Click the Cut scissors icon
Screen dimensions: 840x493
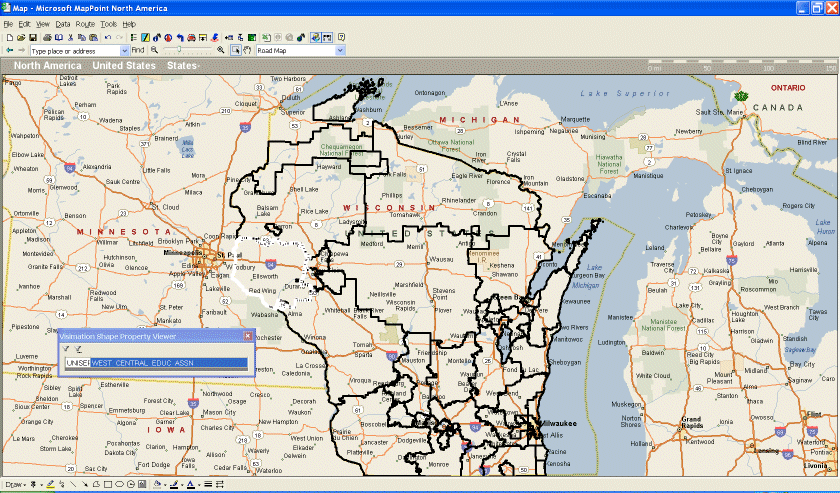click(x=70, y=38)
